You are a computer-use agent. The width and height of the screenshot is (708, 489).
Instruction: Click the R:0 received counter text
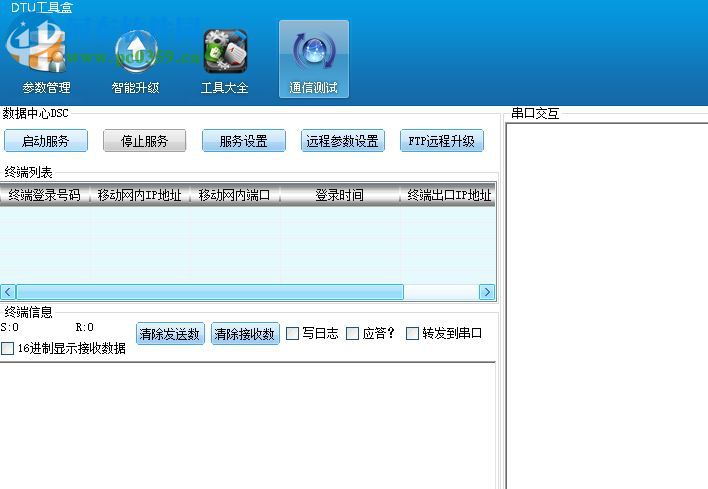(84, 327)
